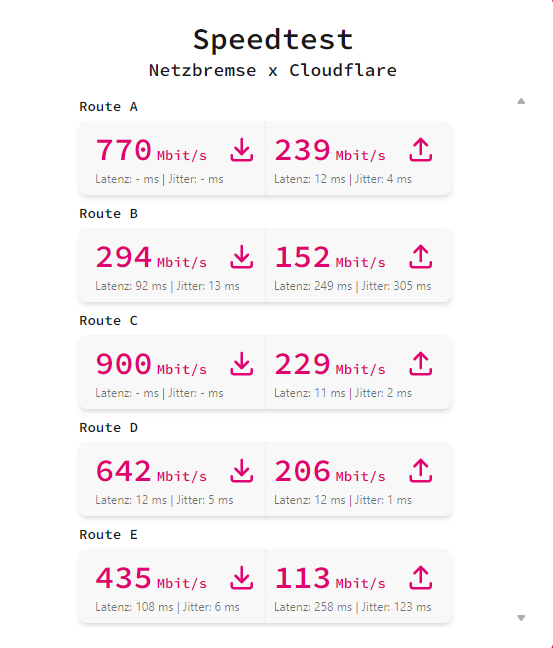Click the Route D upload arrow icon
The height and width of the screenshot is (648, 553).
(x=421, y=471)
